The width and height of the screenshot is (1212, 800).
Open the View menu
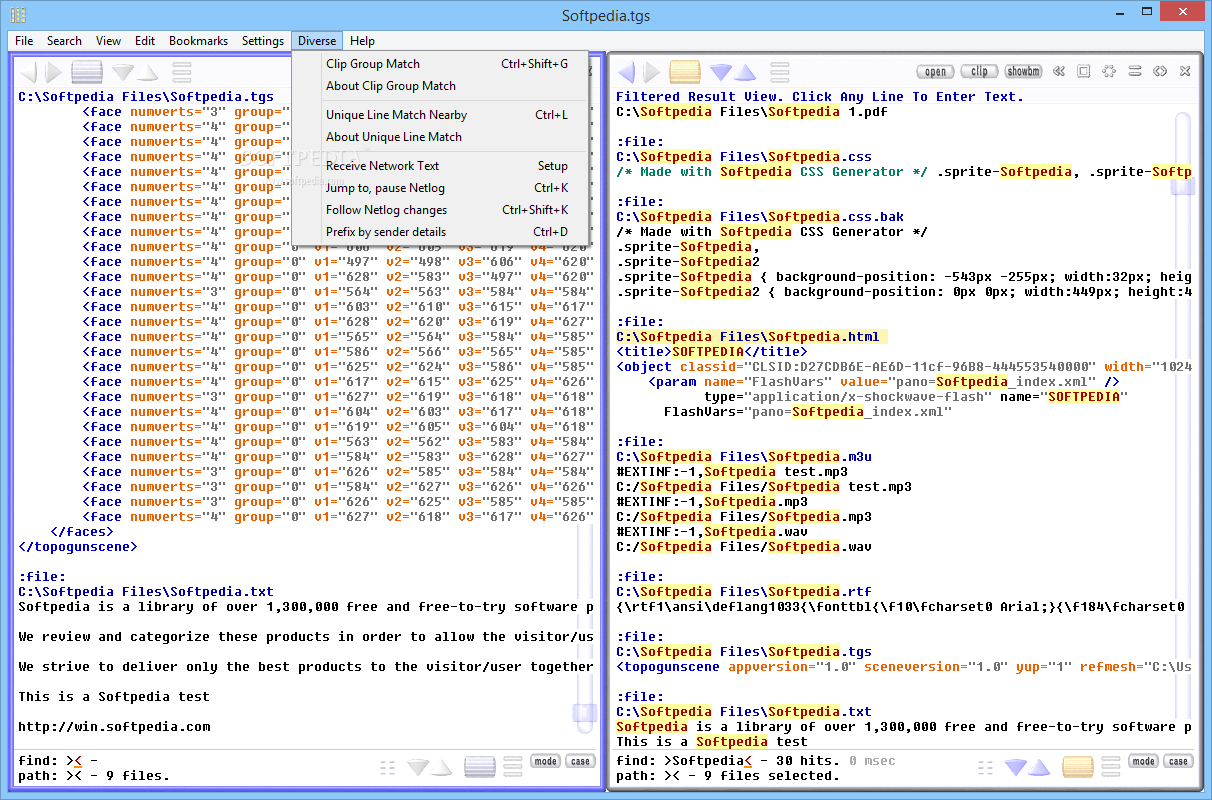click(x=108, y=41)
